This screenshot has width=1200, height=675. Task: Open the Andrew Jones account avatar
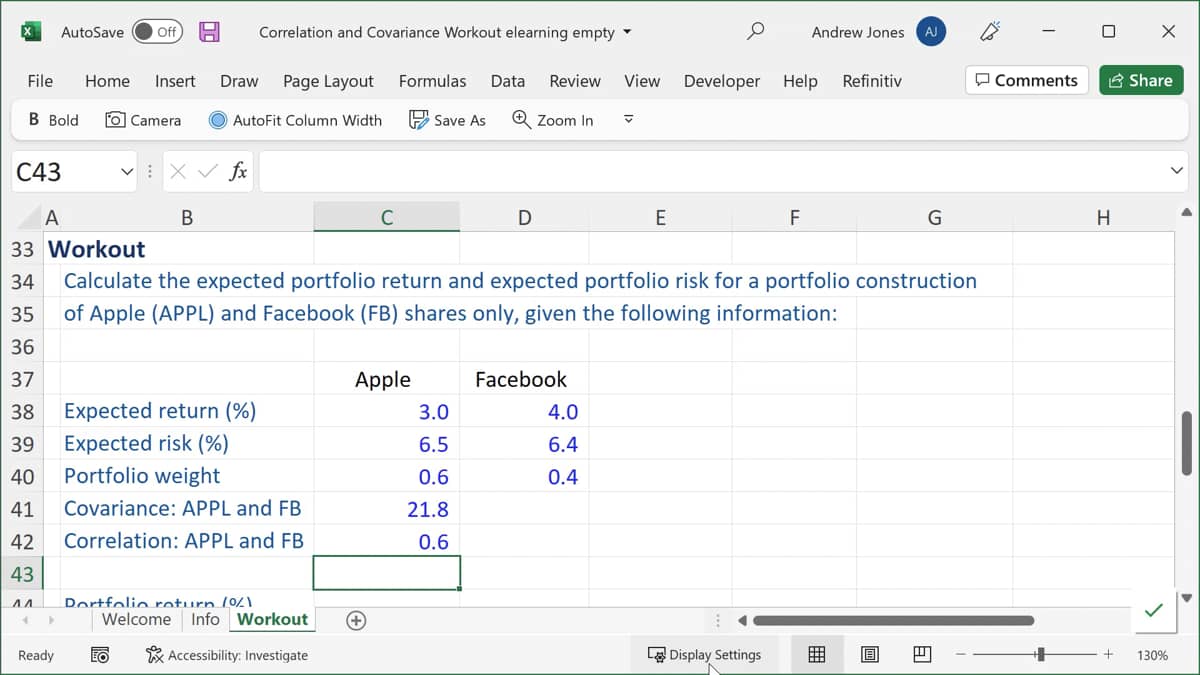(x=931, y=32)
